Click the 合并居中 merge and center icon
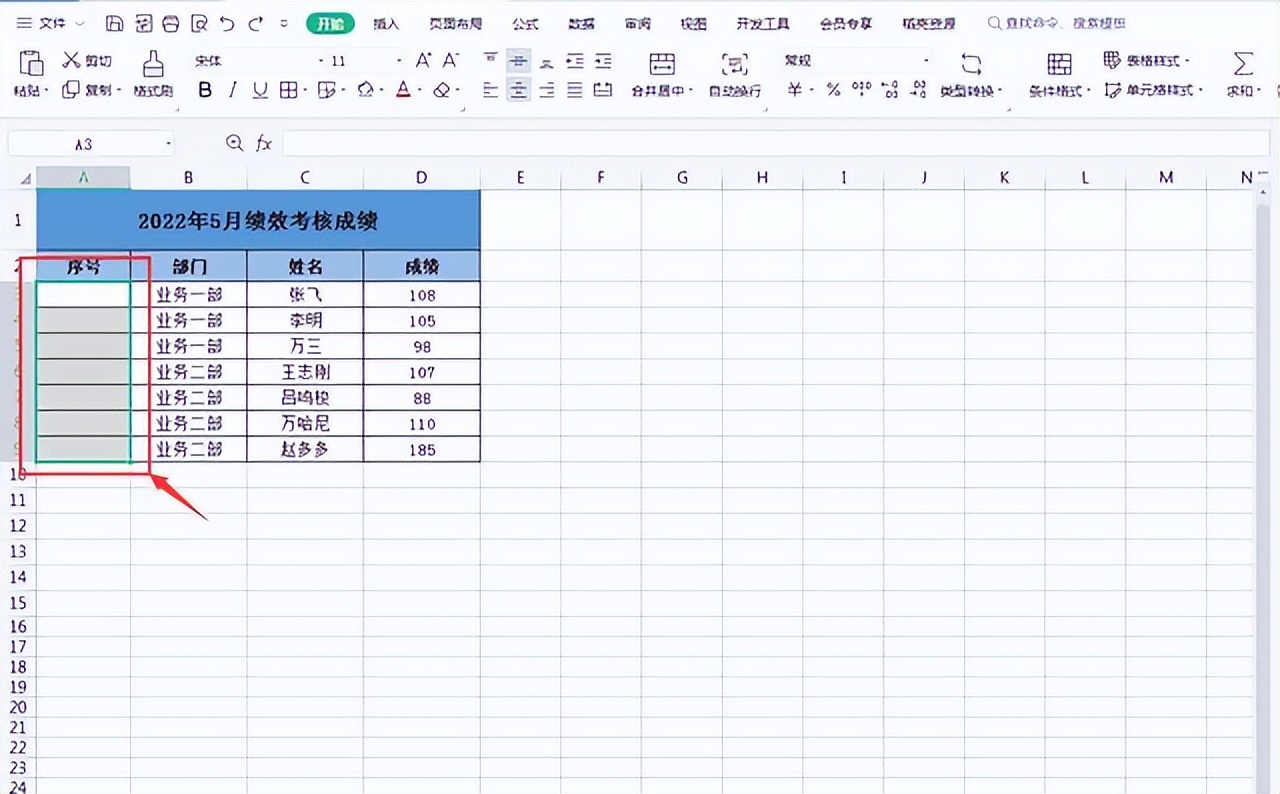This screenshot has width=1280, height=794. click(662, 65)
